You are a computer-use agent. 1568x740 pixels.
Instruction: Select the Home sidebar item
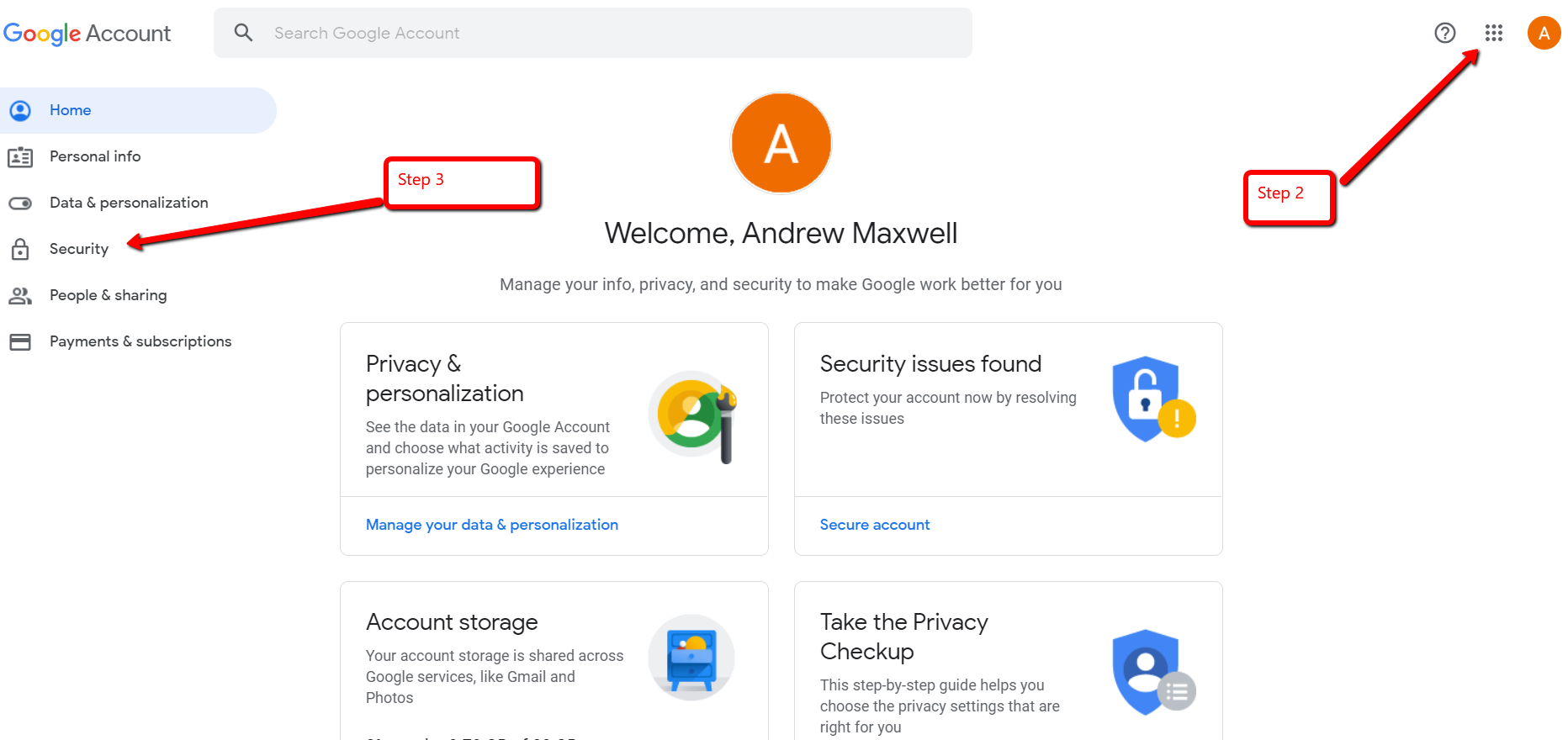pos(138,110)
